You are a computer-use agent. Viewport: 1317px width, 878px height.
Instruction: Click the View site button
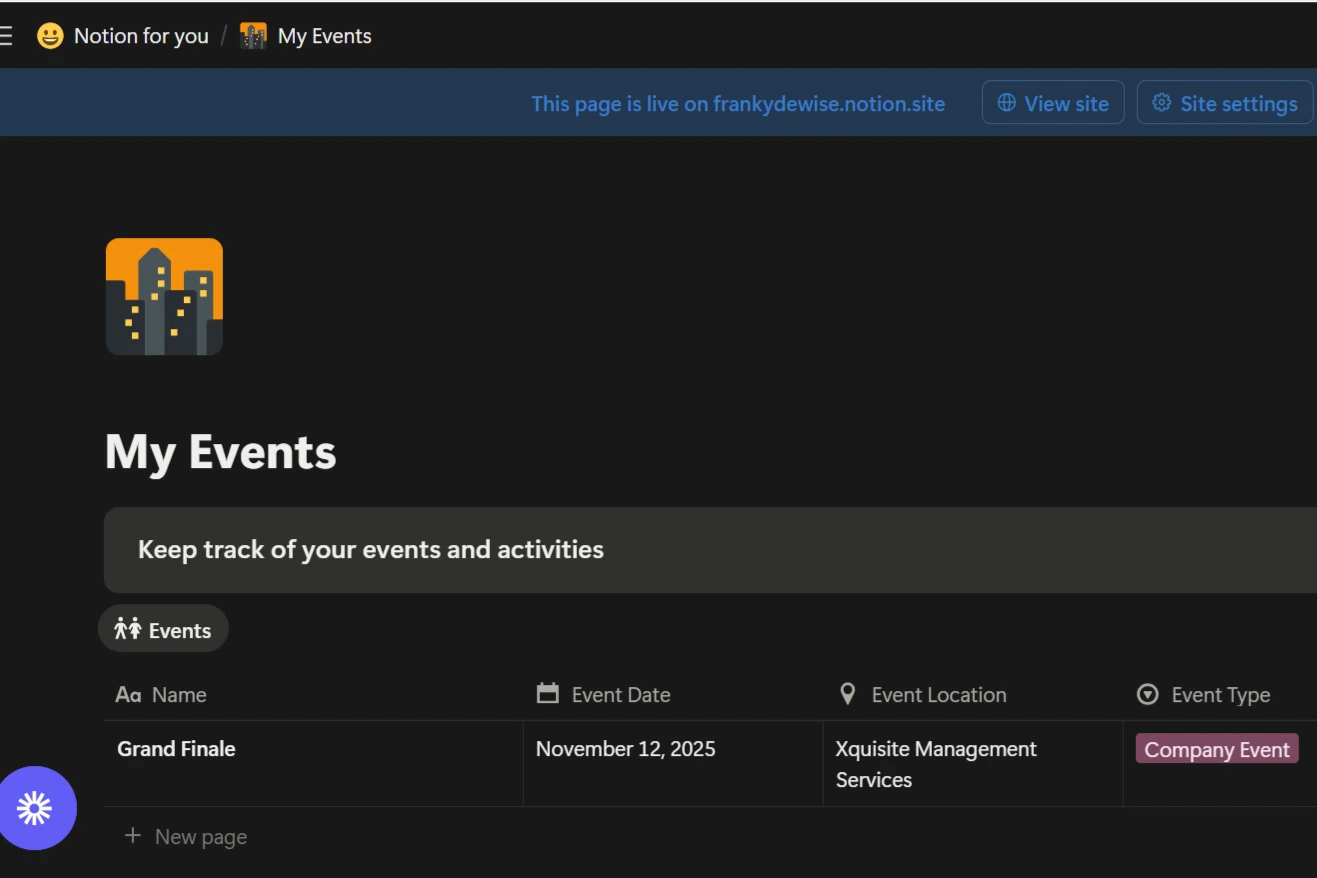(1053, 103)
